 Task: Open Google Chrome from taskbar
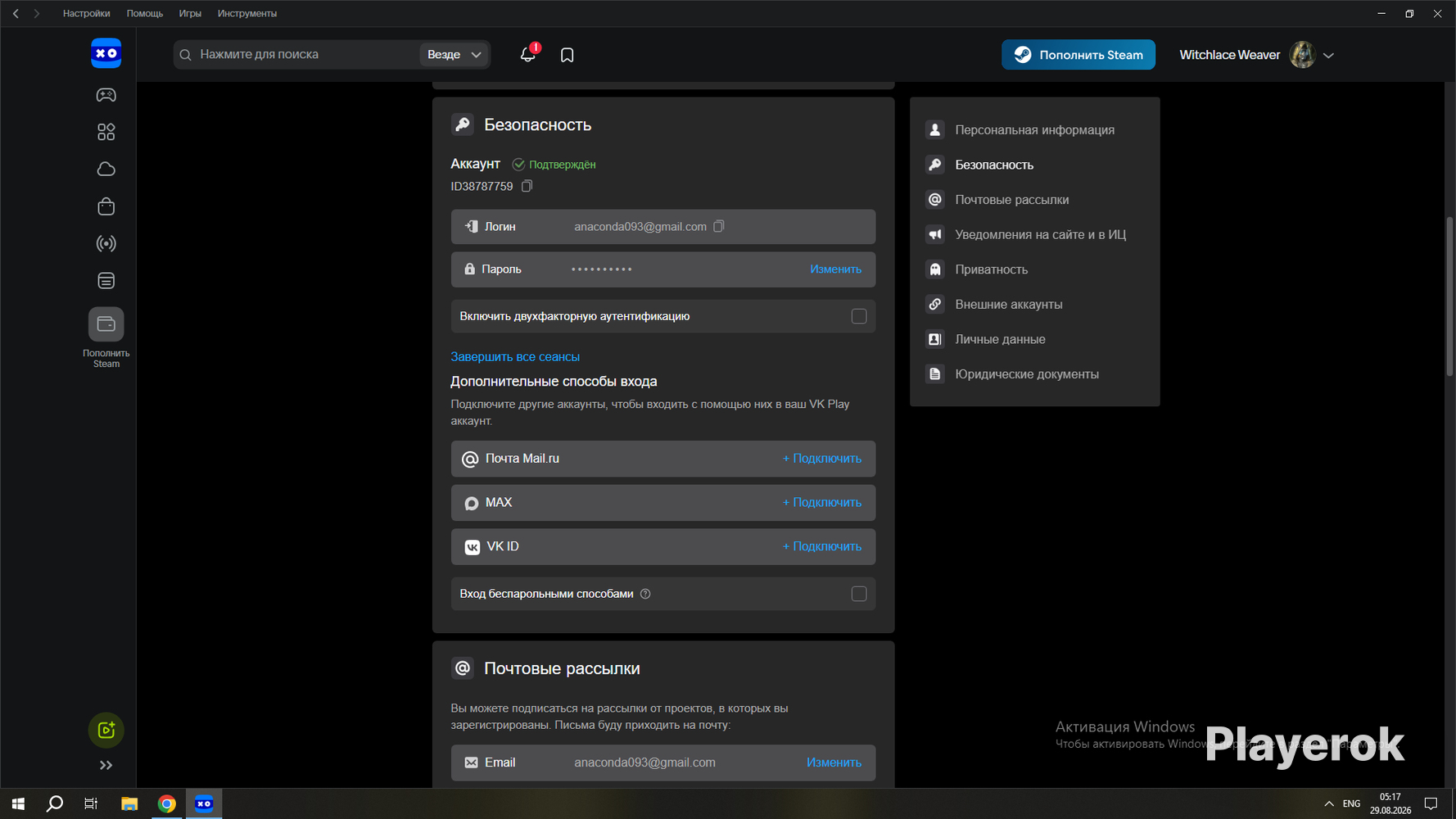click(167, 803)
